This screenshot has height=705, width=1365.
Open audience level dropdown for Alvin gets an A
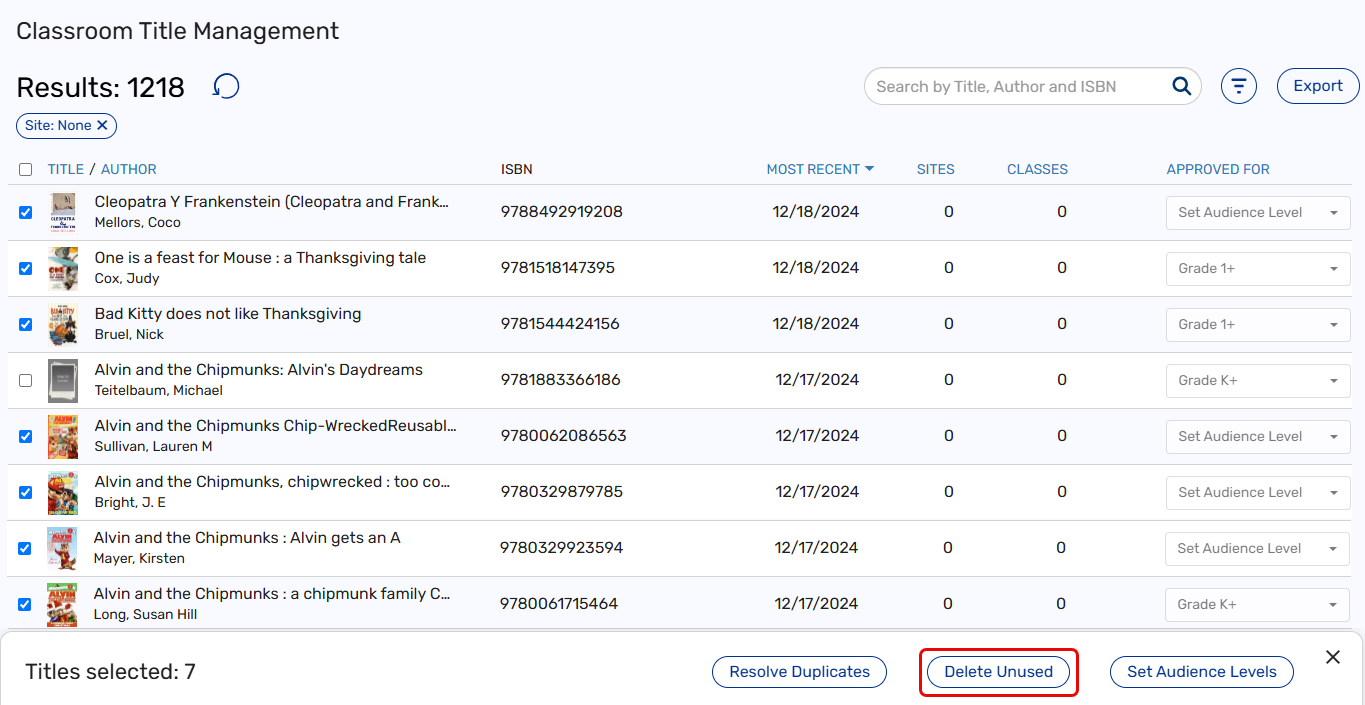pyautogui.click(x=1258, y=548)
